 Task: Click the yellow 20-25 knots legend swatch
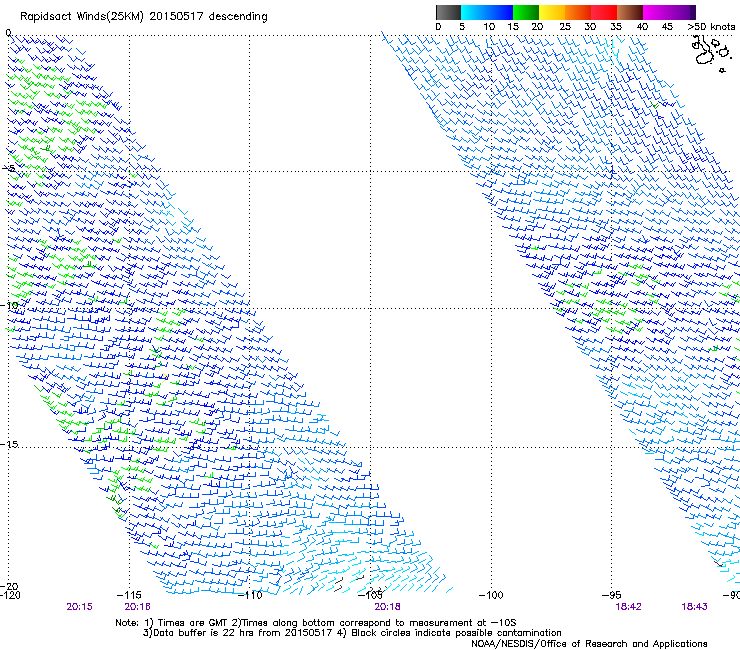tap(552, 12)
